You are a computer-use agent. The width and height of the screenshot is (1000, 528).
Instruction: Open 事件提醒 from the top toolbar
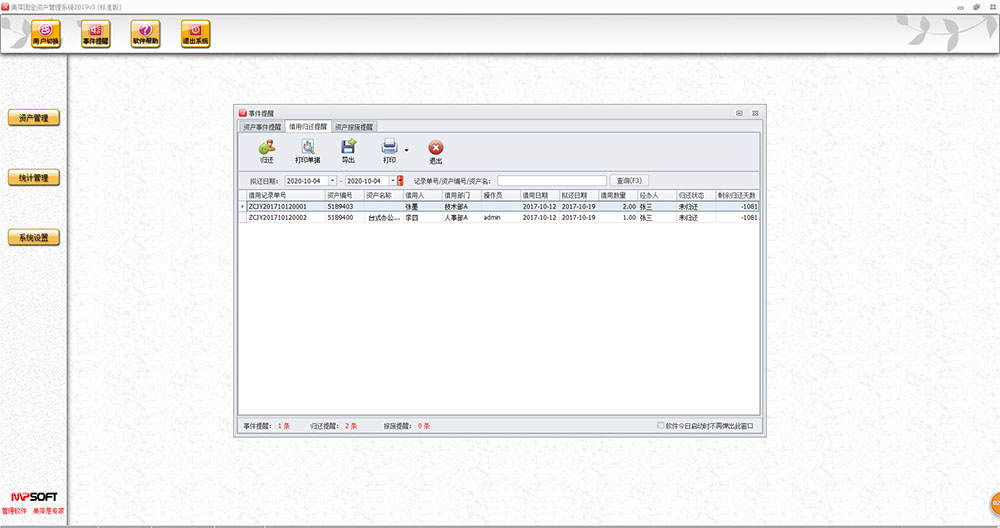coord(96,36)
